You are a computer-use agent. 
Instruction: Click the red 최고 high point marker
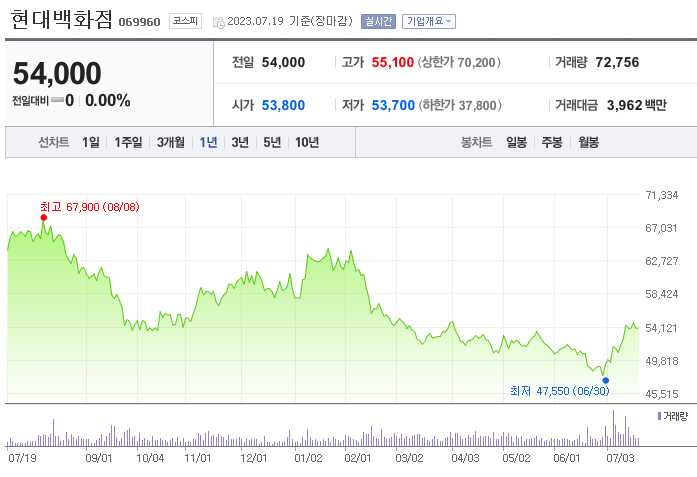tap(44, 217)
